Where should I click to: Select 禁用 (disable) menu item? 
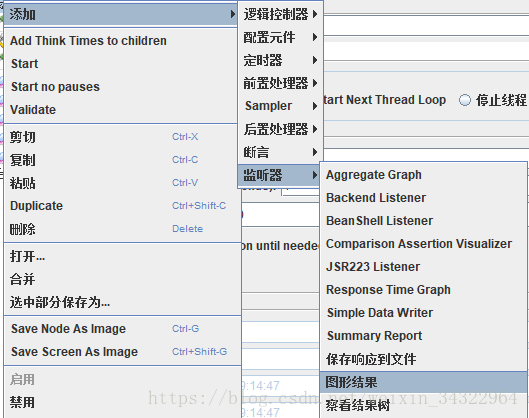(x=122, y=402)
